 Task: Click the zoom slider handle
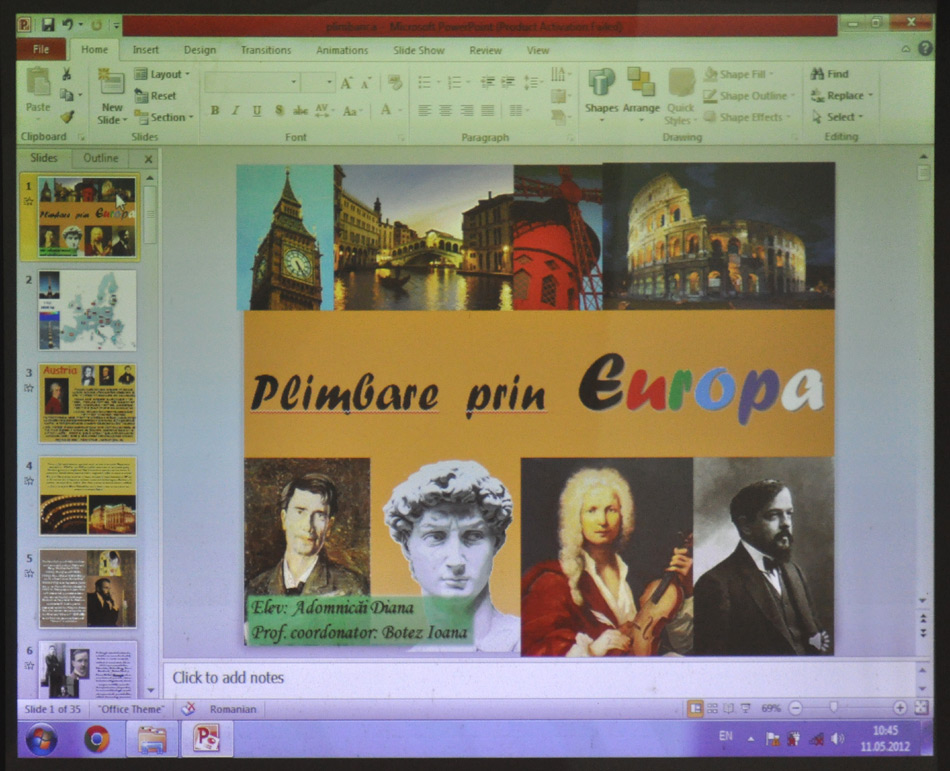coord(834,707)
